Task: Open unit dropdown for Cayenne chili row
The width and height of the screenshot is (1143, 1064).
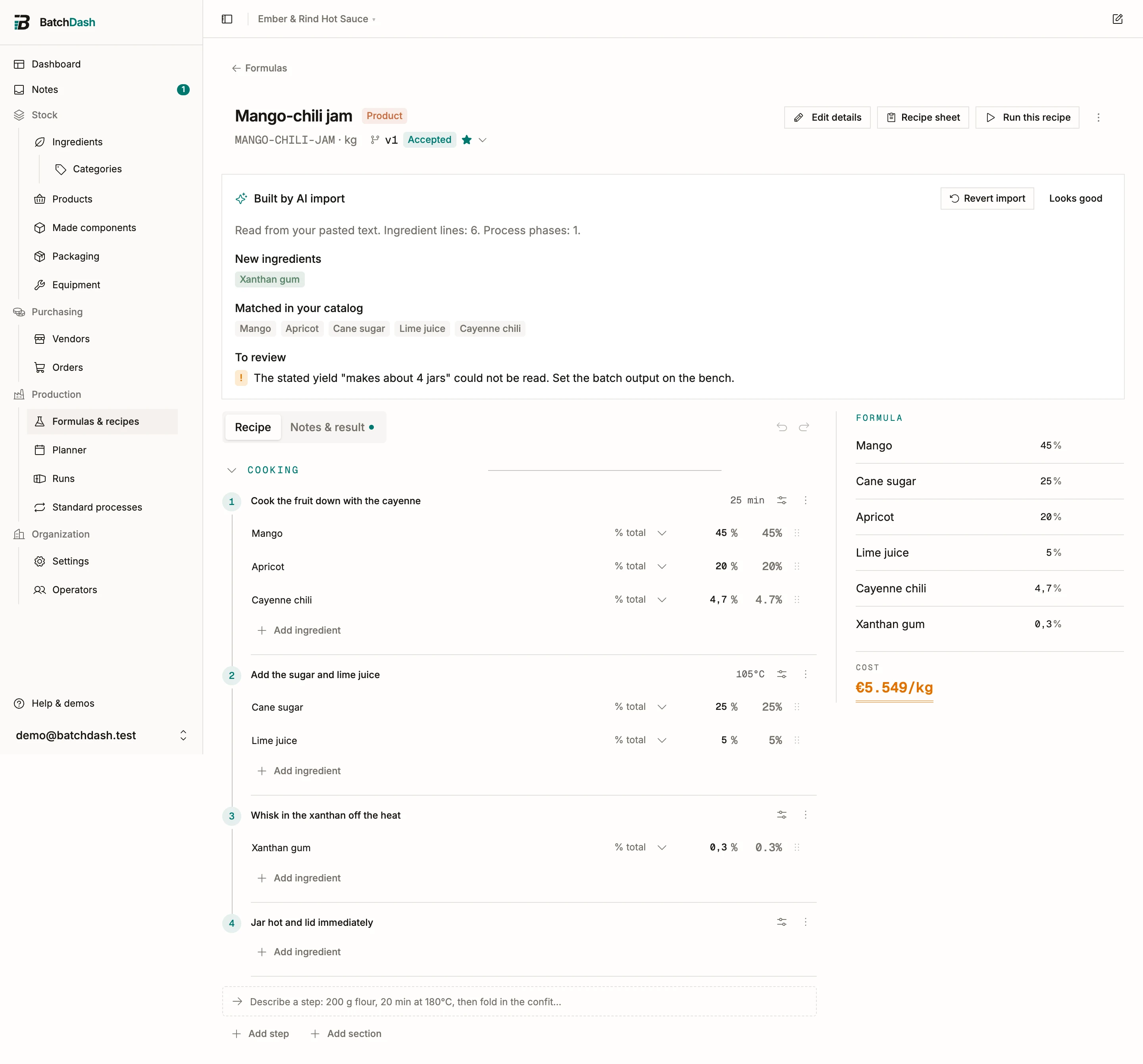Action: coord(641,599)
